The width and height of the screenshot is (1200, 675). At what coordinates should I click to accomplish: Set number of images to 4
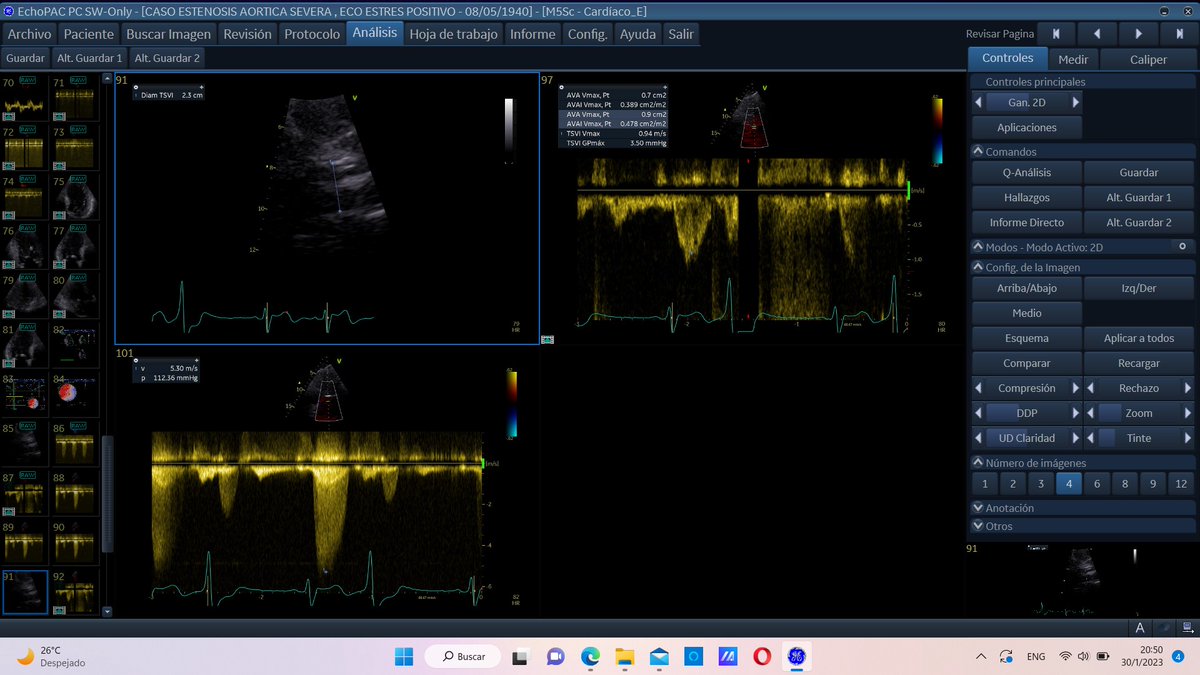click(x=1069, y=484)
